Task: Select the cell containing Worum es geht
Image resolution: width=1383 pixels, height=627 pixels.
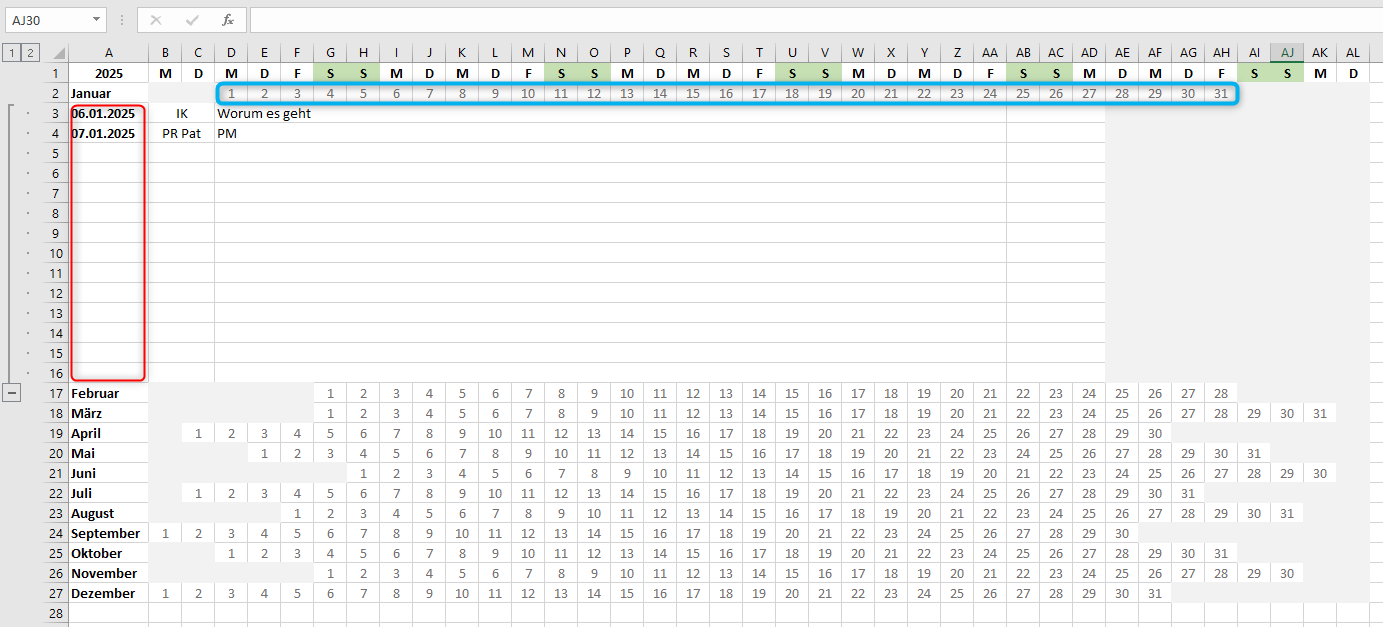Action: [x=264, y=113]
